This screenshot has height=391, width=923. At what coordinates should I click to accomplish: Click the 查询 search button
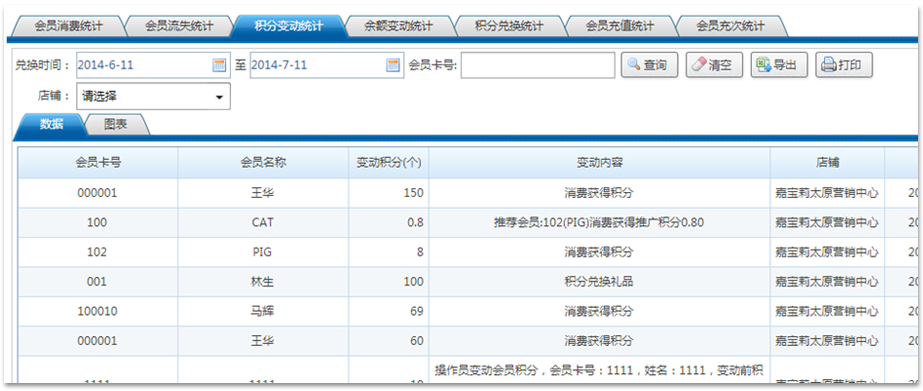pos(649,65)
